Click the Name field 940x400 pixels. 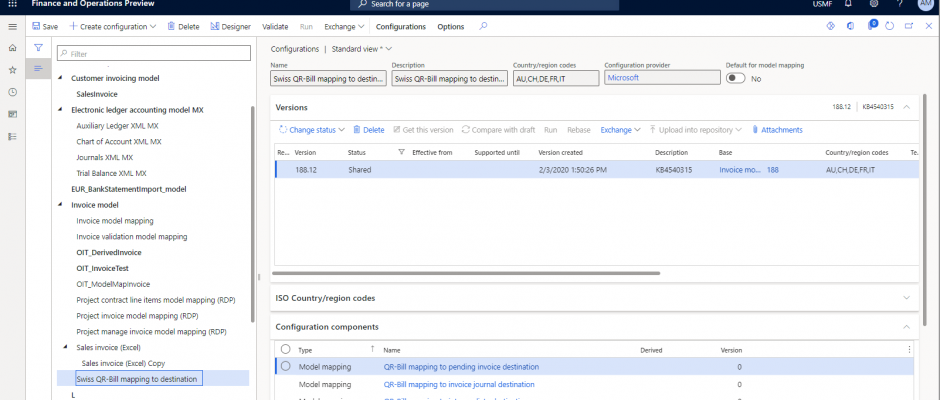click(328, 78)
